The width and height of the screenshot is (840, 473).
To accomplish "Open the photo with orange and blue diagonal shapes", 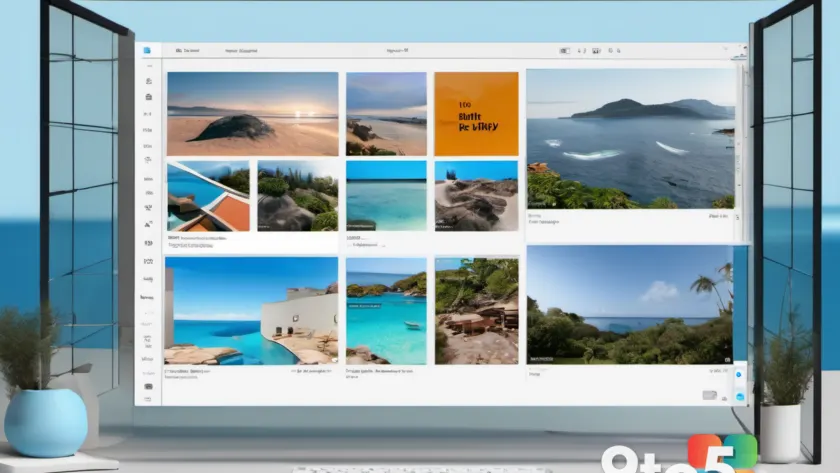I will tap(208, 196).
